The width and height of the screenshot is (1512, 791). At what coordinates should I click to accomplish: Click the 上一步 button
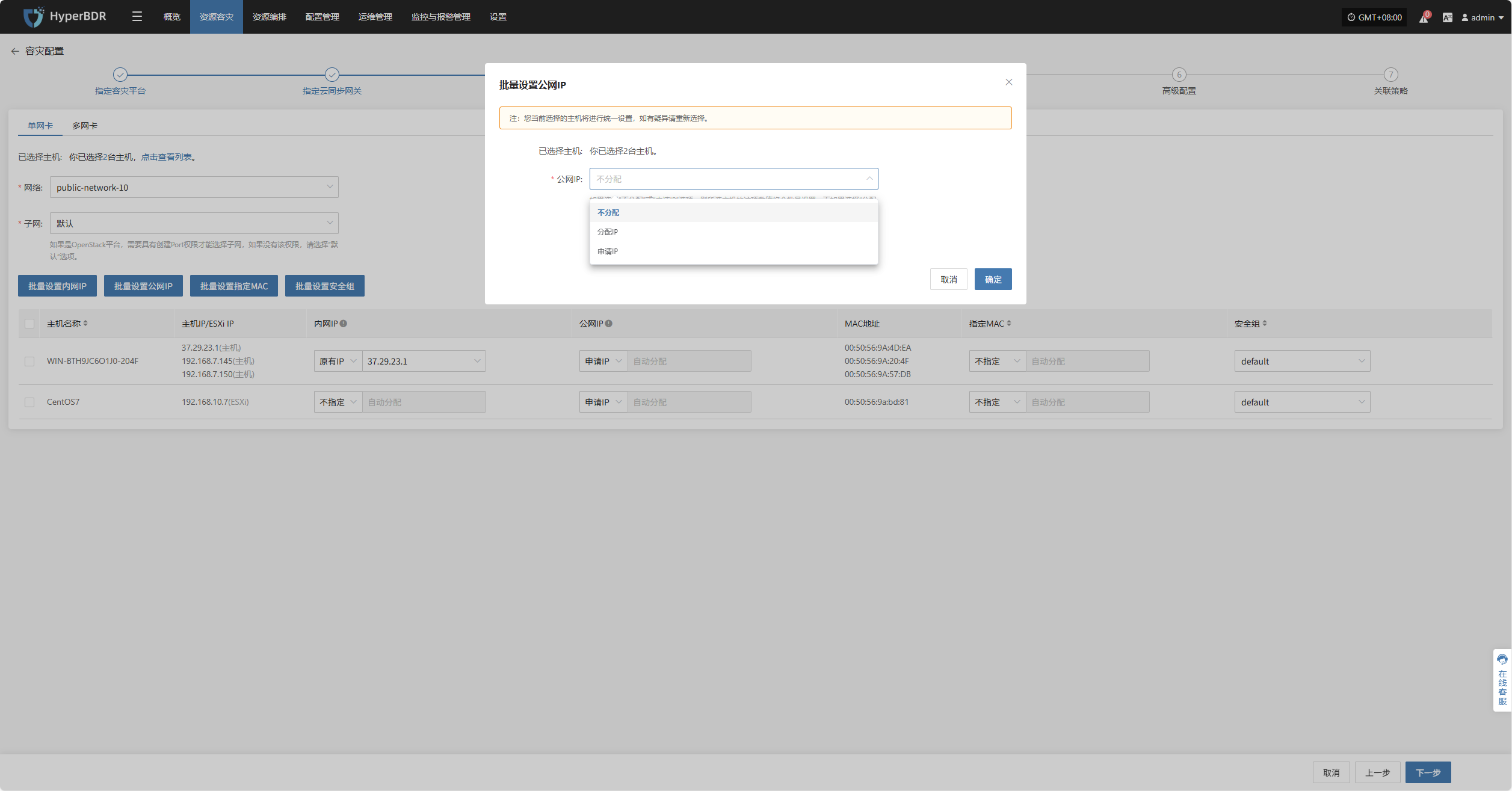point(1377,772)
